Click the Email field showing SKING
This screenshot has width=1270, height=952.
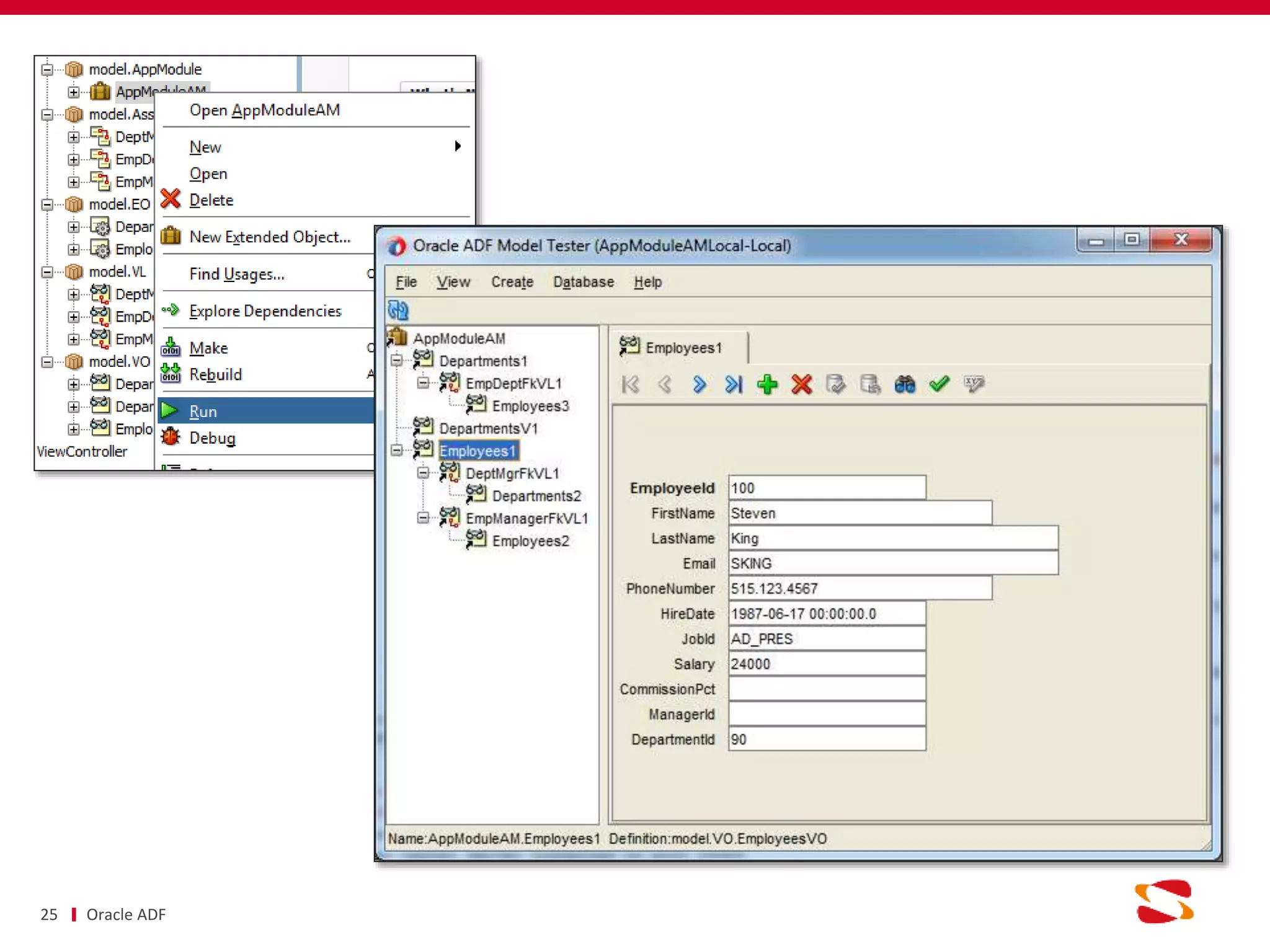(893, 563)
